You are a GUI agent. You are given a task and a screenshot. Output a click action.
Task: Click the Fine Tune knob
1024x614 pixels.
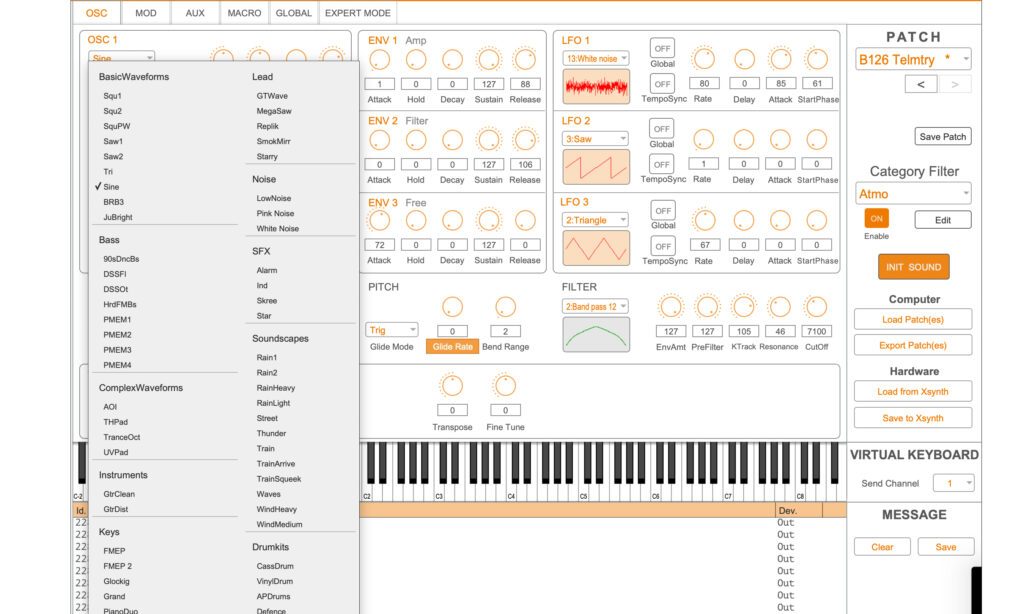(505, 385)
